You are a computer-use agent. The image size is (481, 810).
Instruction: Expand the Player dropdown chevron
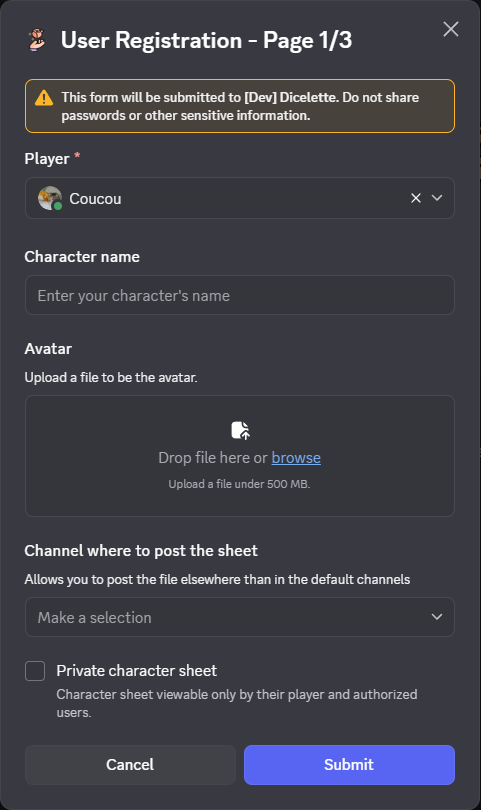click(437, 198)
